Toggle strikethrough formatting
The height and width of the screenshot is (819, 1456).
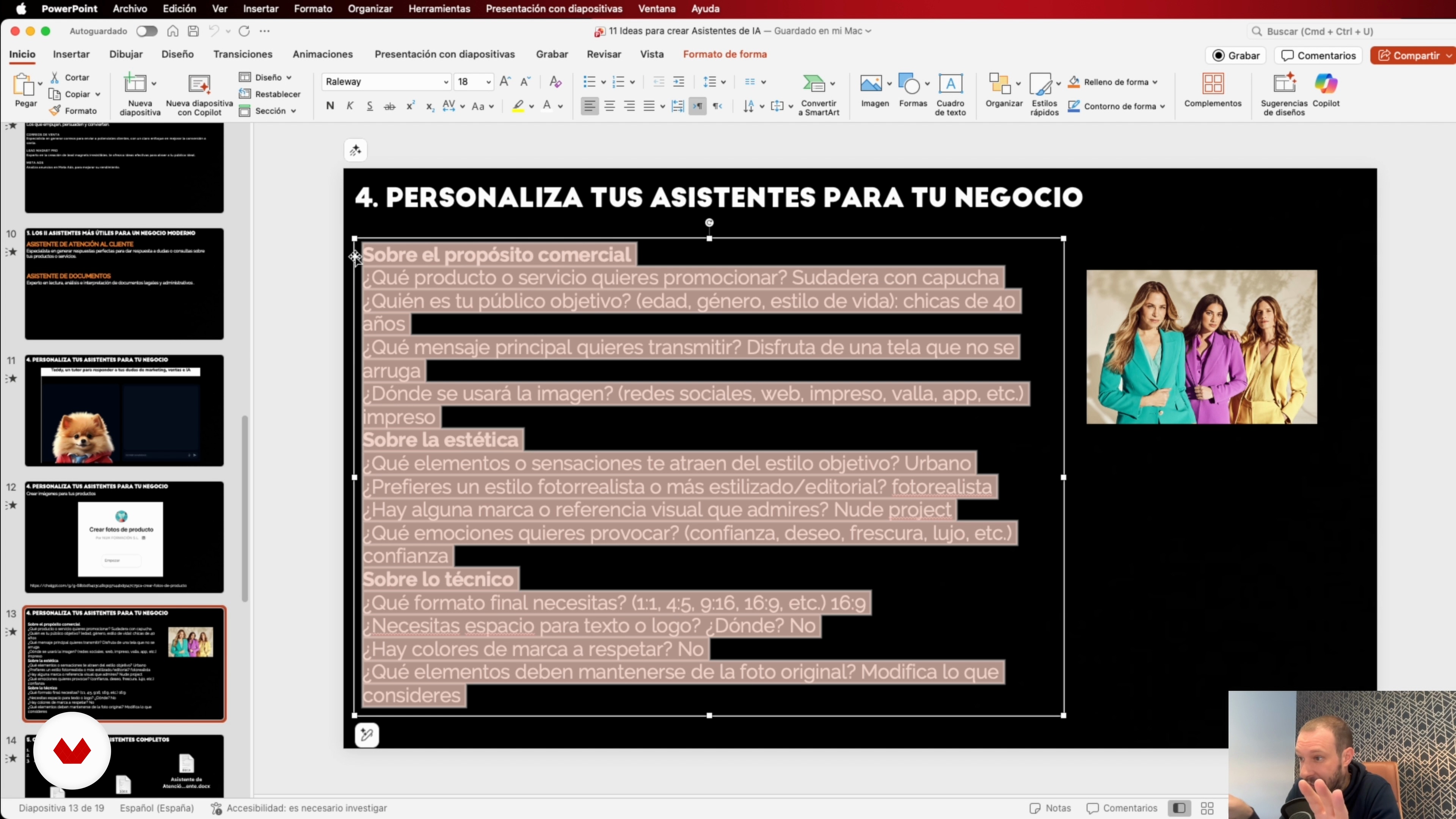(x=389, y=106)
